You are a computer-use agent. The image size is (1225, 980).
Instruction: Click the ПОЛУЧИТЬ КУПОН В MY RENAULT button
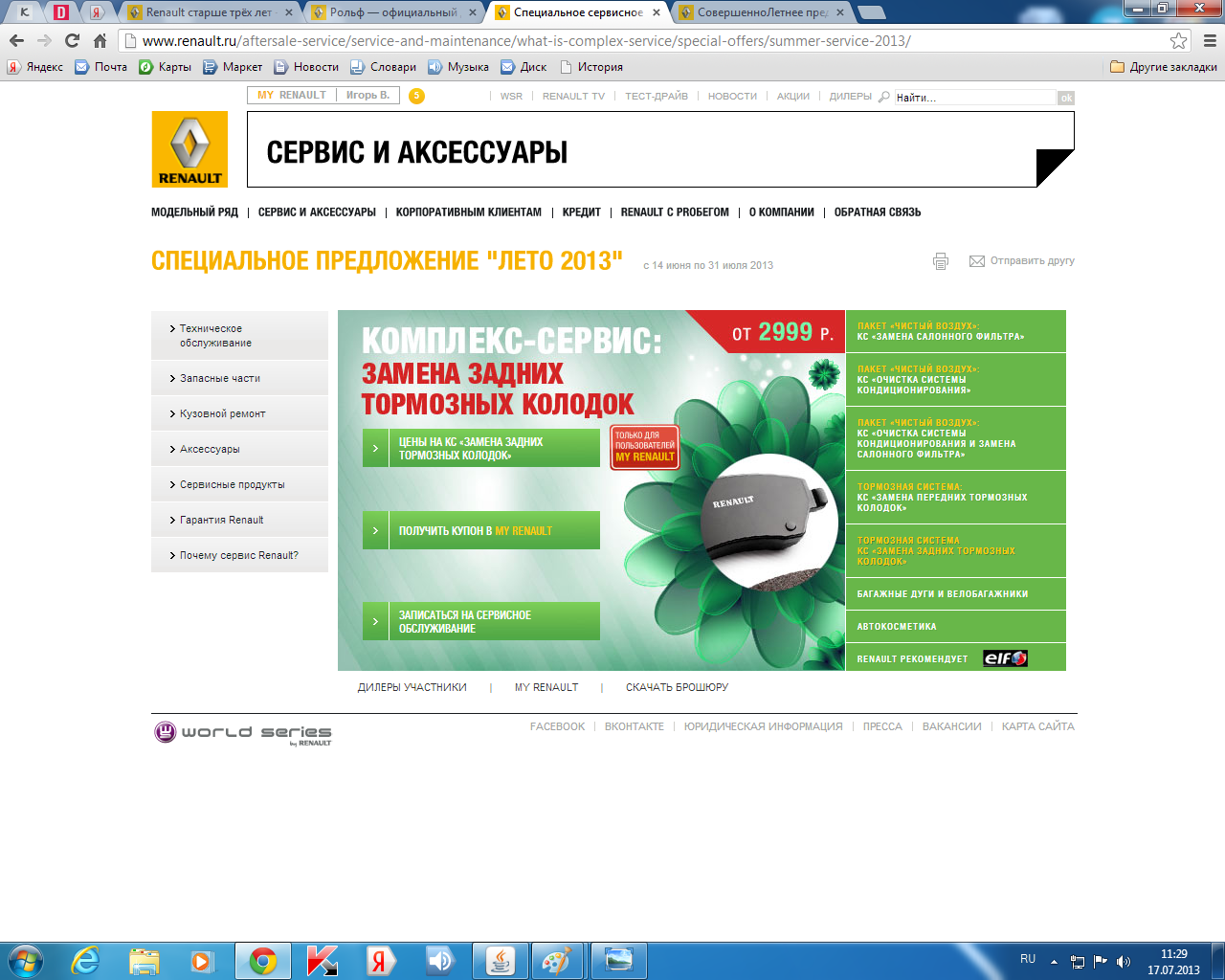pos(481,530)
